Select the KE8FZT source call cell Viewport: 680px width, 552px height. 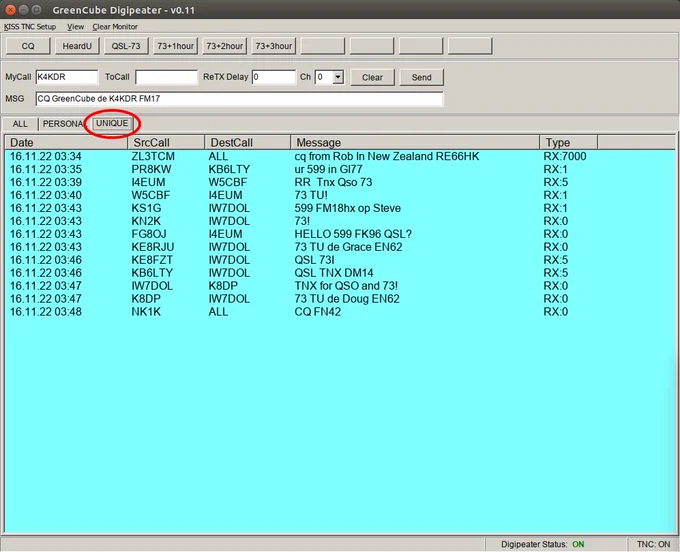click(x=152, y=260)
